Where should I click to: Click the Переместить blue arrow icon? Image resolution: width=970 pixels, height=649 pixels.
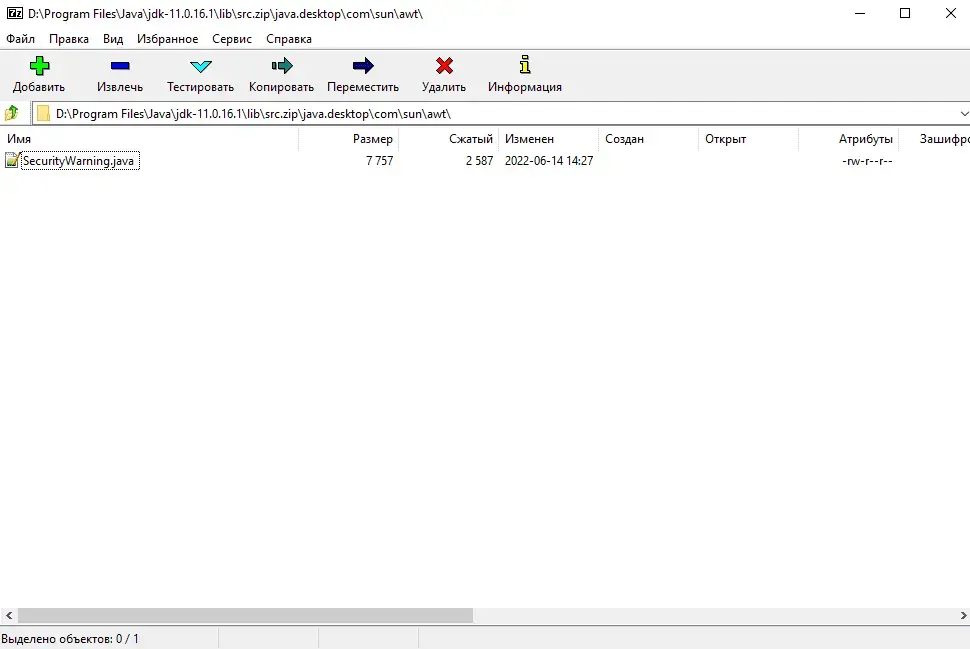[x=363, y=66]
